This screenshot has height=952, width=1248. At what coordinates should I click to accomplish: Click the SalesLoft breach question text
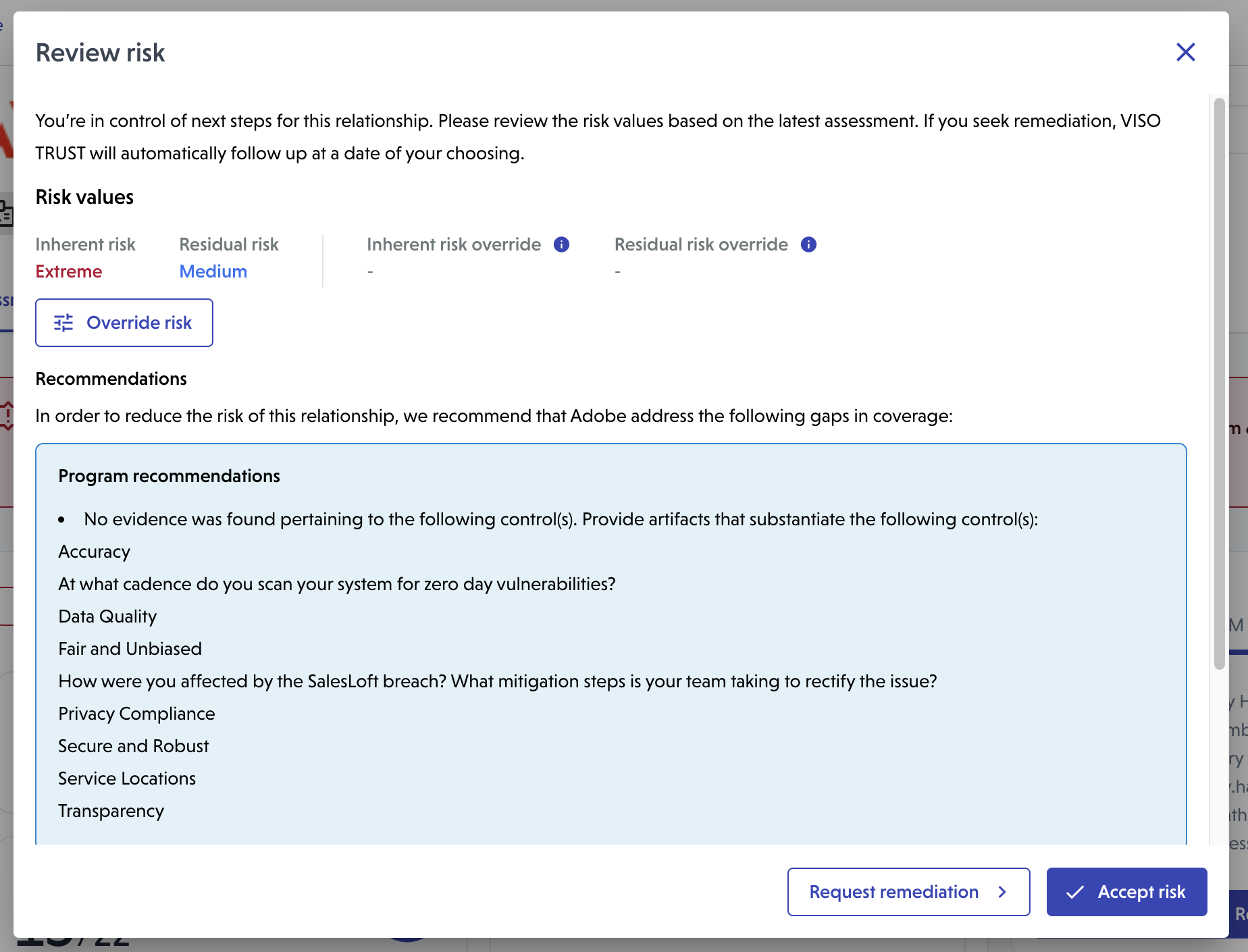(x=497, y=681)
